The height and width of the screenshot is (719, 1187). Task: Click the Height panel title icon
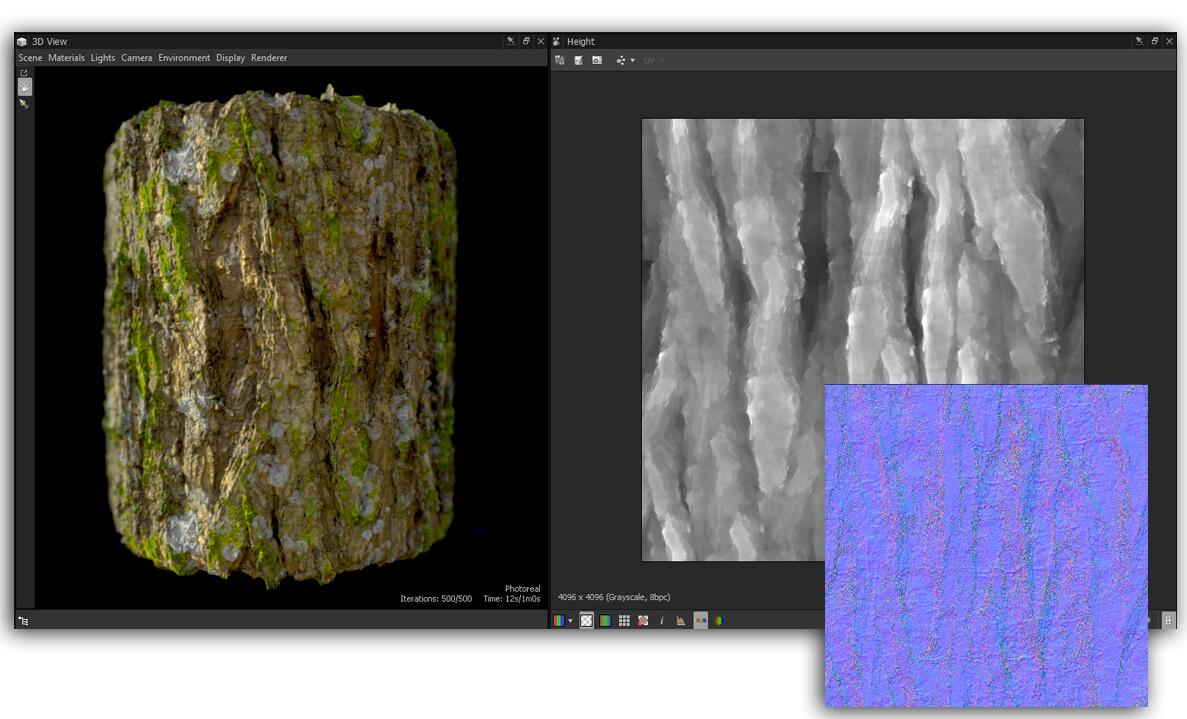click(556, 42)
